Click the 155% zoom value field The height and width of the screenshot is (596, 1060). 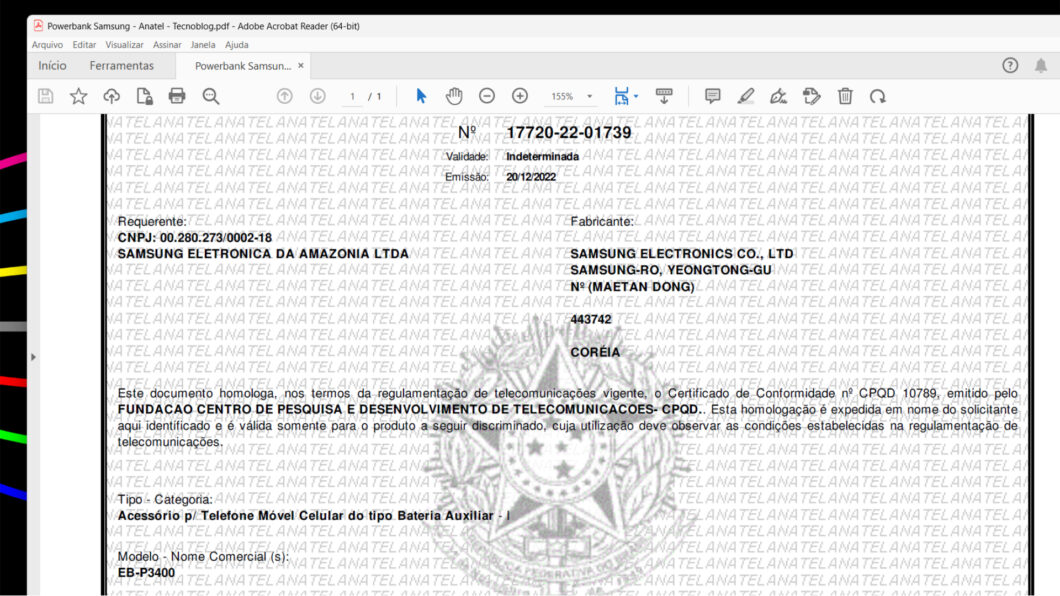[x=562, y=97]
